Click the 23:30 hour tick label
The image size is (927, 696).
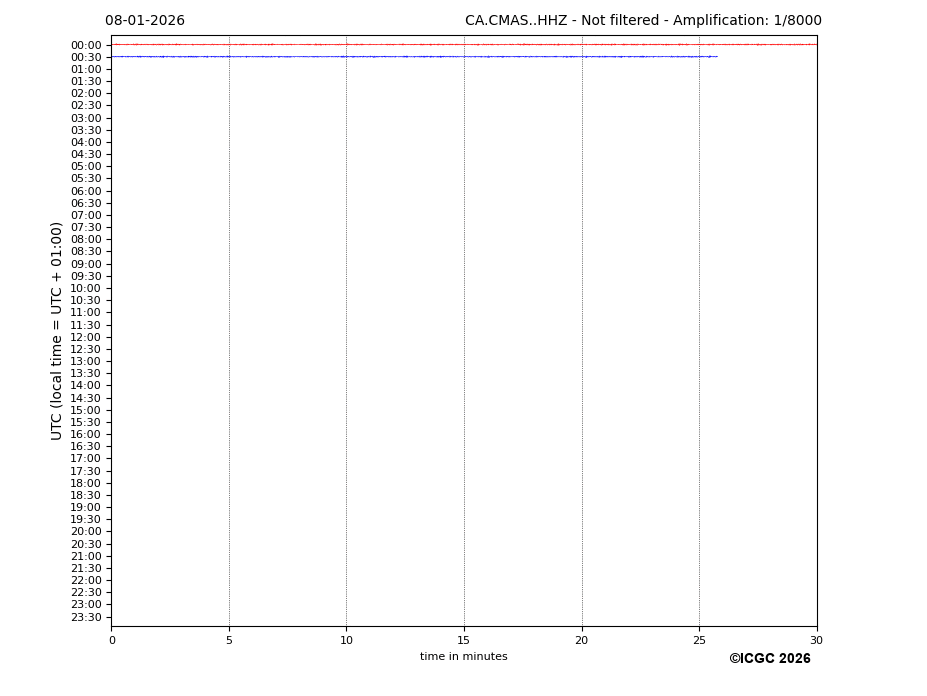tap(85, 617)
